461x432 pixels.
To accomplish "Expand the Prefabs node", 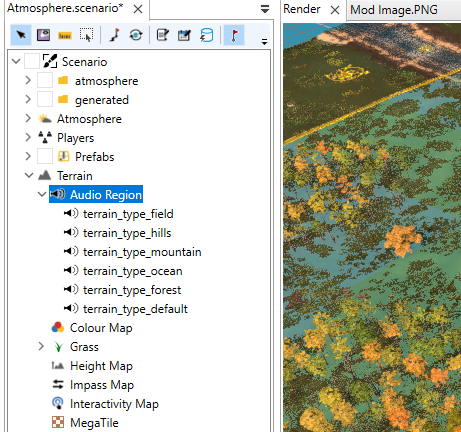I will 28,156.
